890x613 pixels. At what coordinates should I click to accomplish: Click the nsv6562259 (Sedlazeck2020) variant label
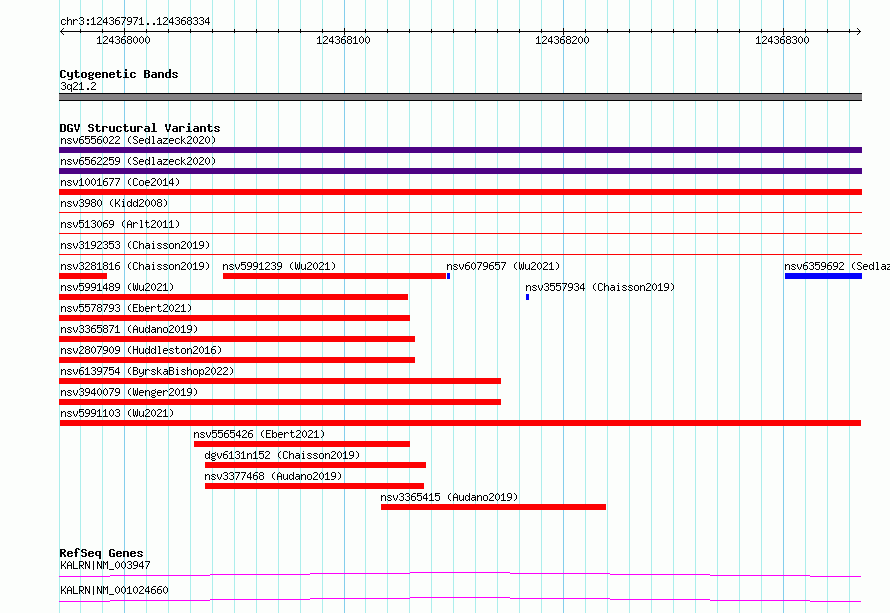pyautogui.click(x=138, y=161)
